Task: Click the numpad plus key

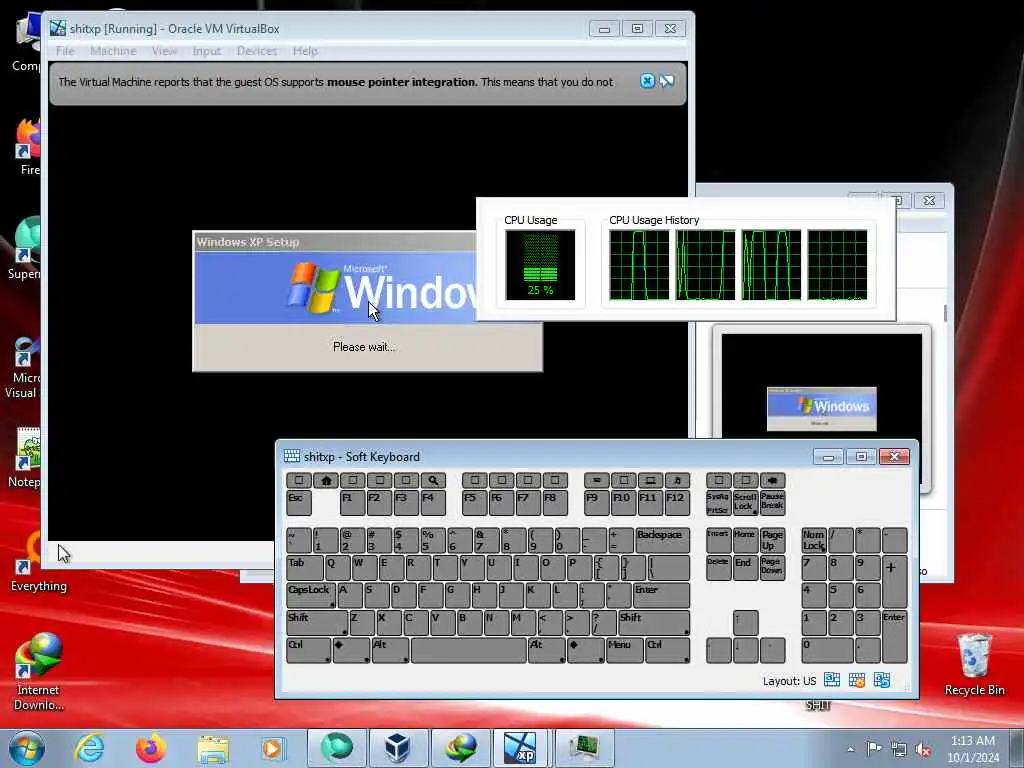Action: pyautogui.click(x=895, y=581)
